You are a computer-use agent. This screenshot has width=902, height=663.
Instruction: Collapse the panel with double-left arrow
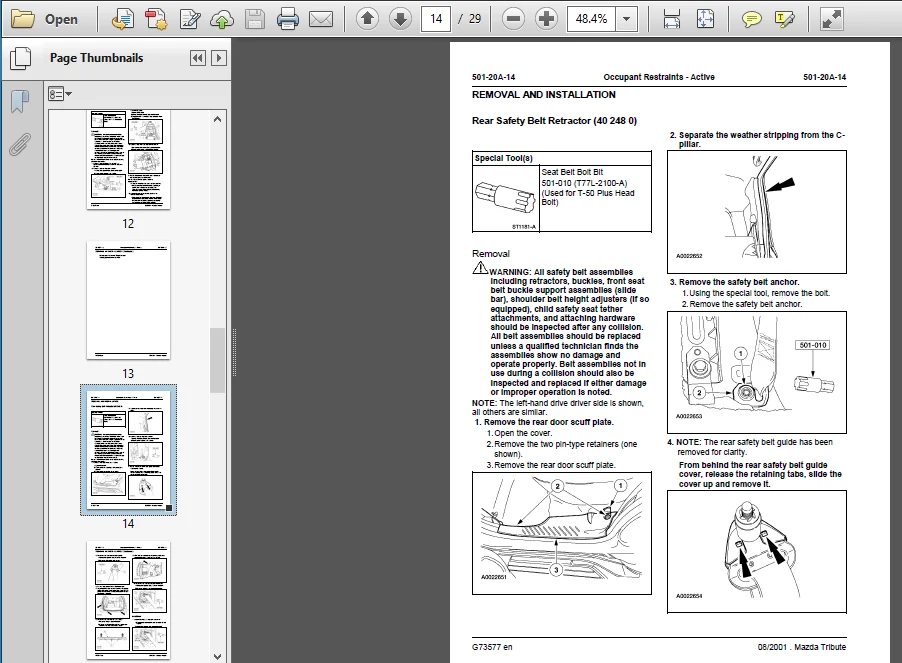pos(198,58)
